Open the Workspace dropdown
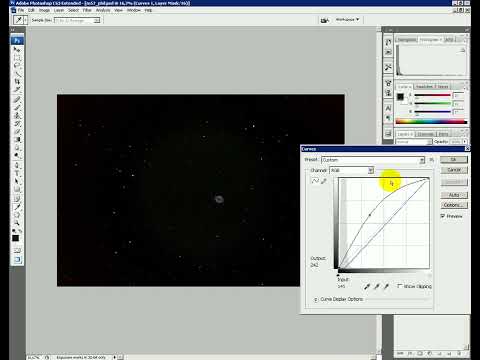Screen dimensions: 480x360 pyautogui.click(x=347, y=20)
